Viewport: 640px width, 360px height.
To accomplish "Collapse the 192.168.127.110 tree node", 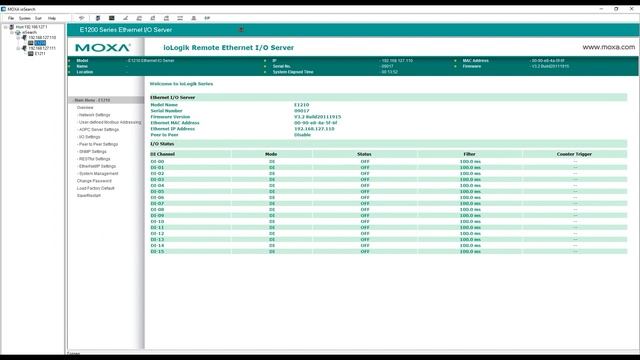I will coord(18,38).
